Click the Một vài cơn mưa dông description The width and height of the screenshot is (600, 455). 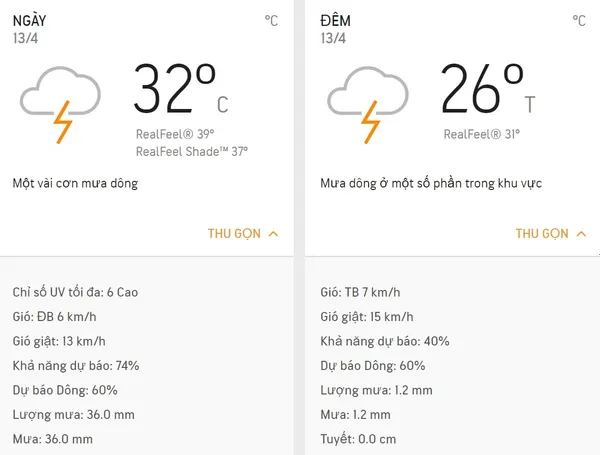[75, 184]
